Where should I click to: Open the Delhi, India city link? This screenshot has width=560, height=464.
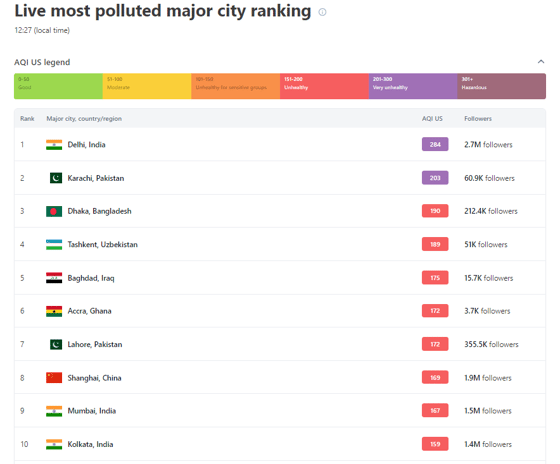[x=86, y=145]
